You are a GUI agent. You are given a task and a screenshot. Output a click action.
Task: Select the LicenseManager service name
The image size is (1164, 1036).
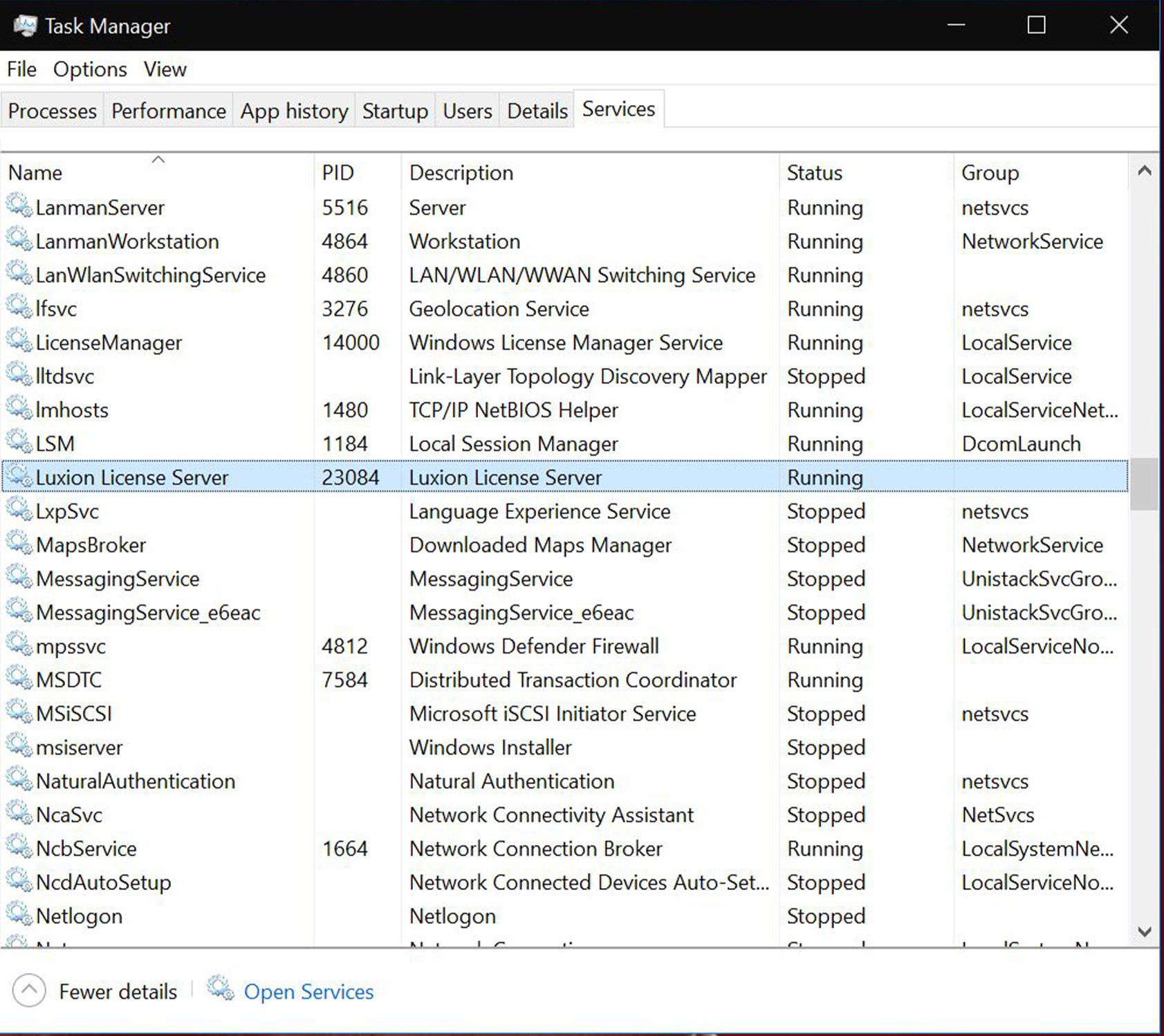coord(109,342)
